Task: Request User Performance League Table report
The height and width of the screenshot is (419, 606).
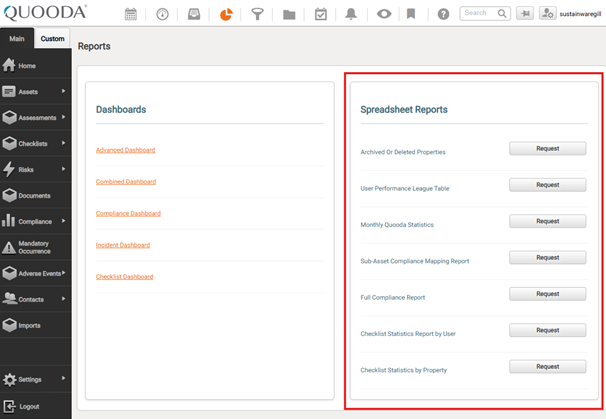Action: (x=547, y=185)
